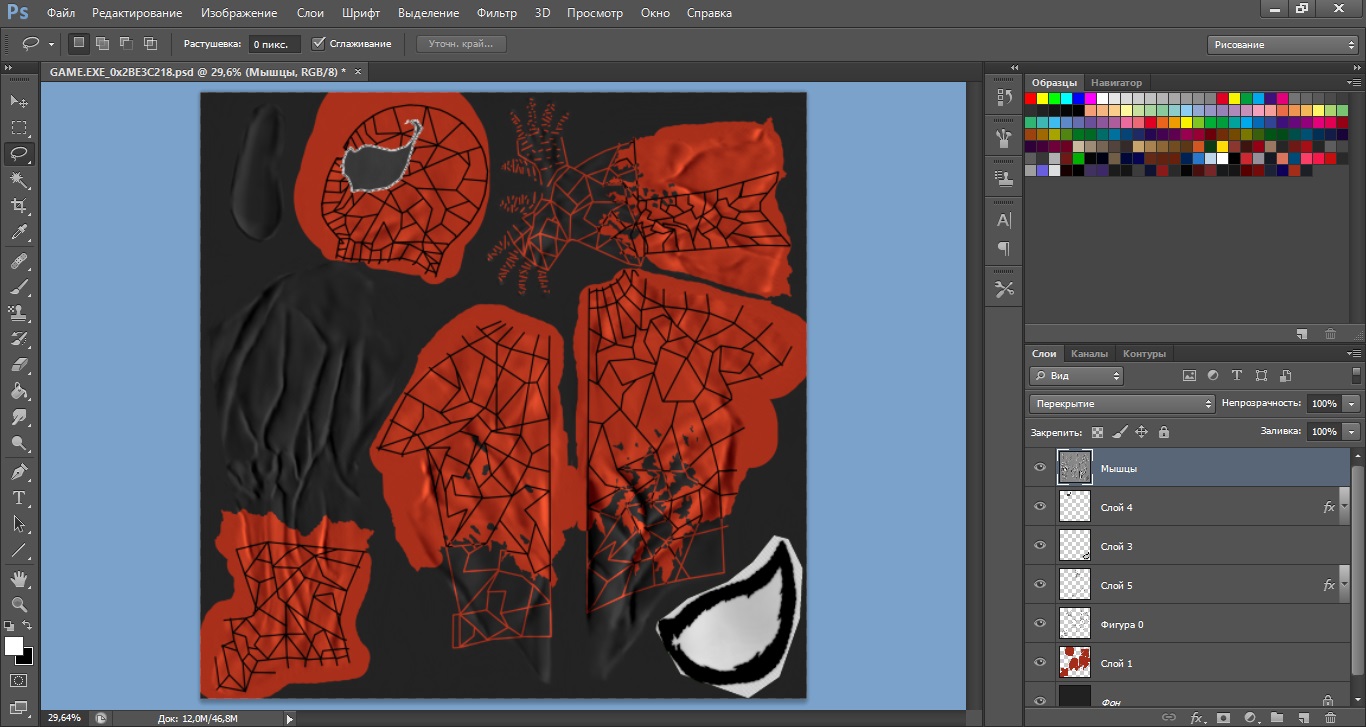
Task: Hide the Мышцы layer
Action: (1040, 468)
